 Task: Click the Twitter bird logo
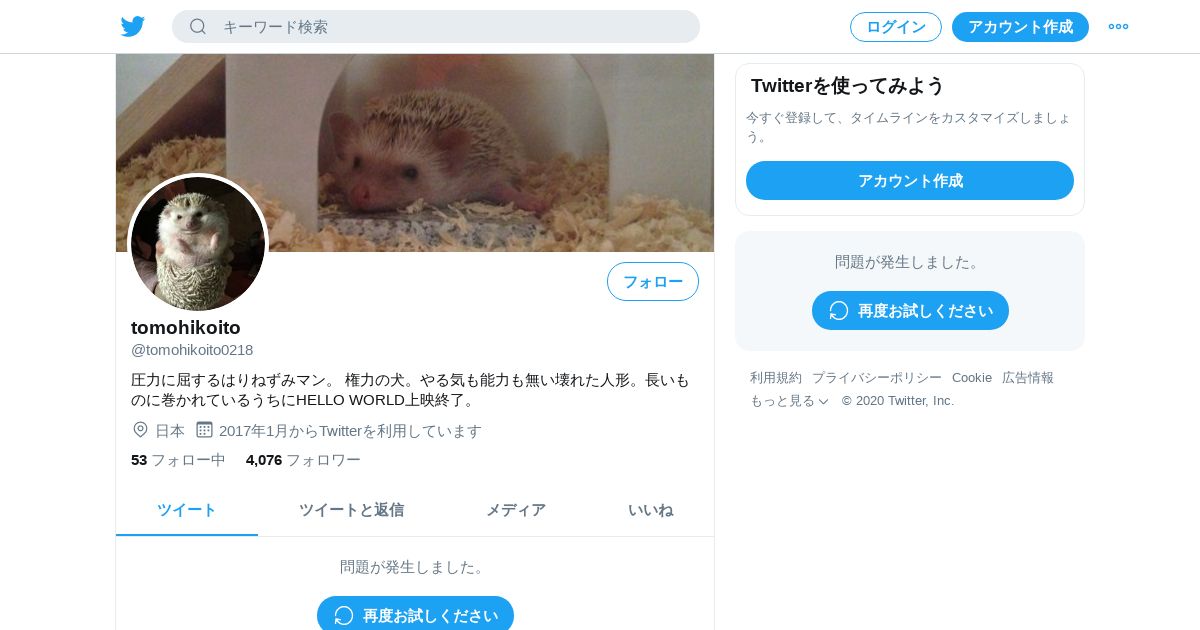(133, 27)
